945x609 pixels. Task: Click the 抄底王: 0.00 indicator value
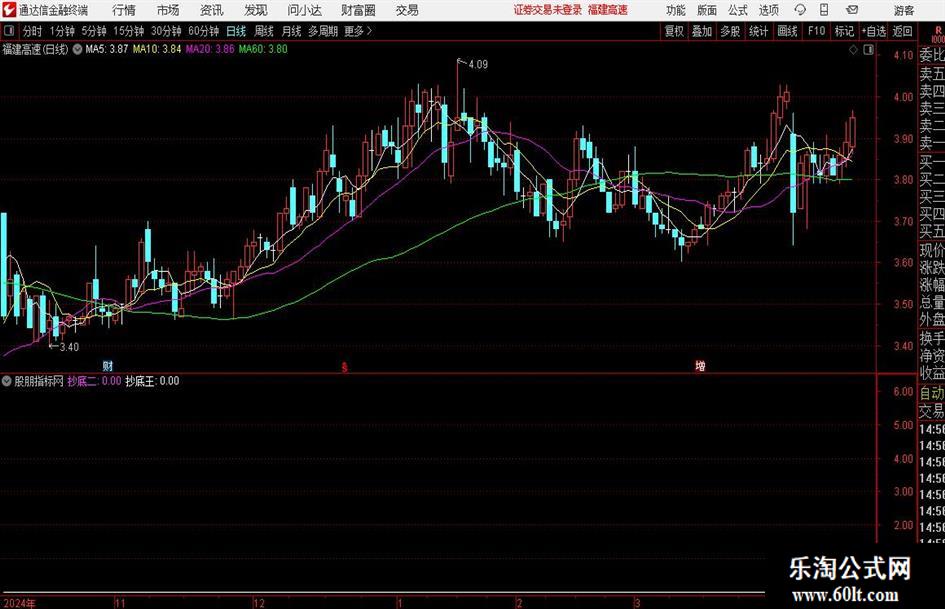(x=152, y=381)
